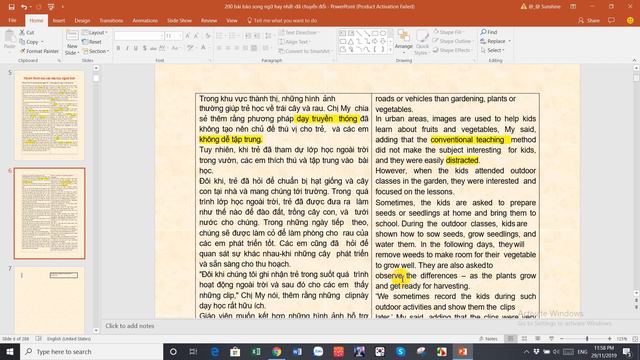Open Shape Effects icon
Image resolution: width=640 pixels, height=360 pixels.
pos(436,50)
